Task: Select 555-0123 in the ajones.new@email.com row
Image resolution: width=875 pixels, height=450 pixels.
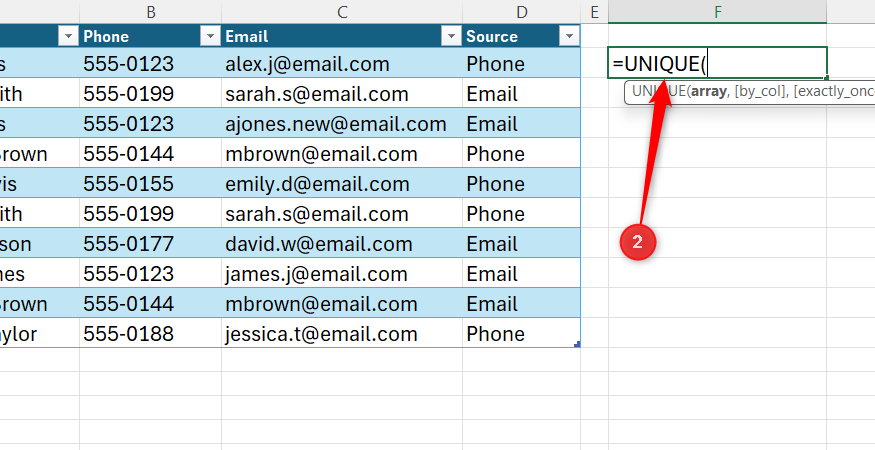Action: (x=151, y=123)
